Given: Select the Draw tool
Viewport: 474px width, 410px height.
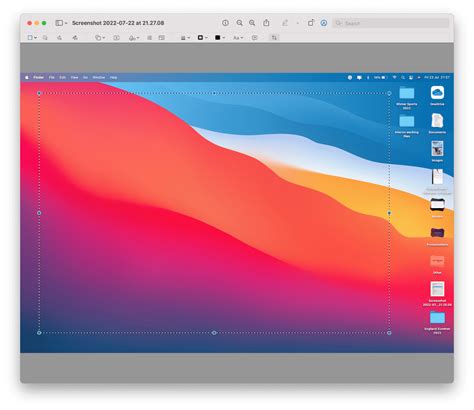Looking at the screenshot, I should pos(75,38).
